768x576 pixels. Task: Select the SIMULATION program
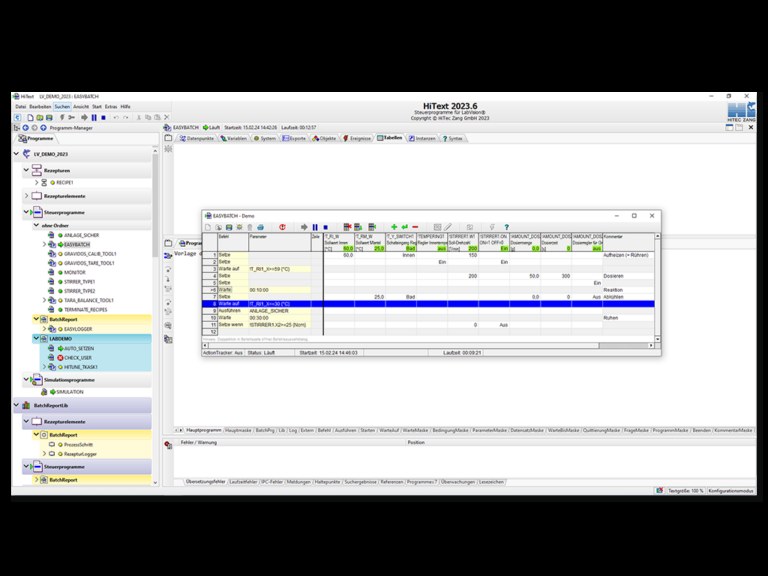70,392
